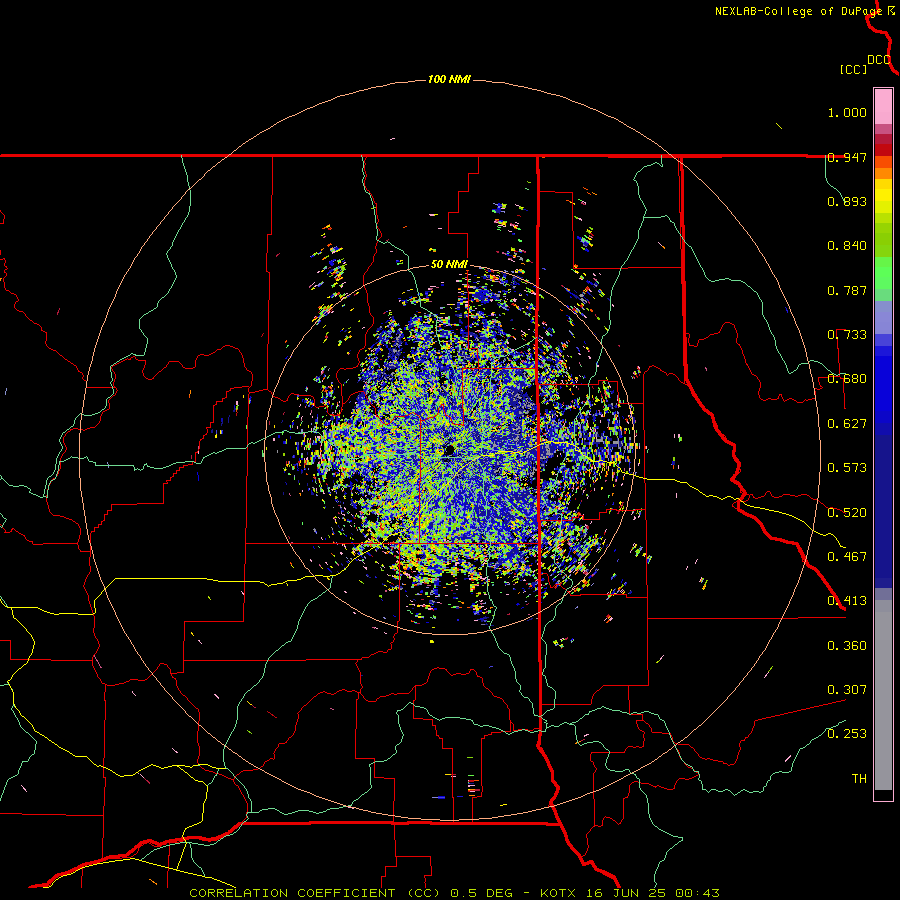The width and height of the screenshot is (900, 900).
Task: Click the radar site marker at the center
Action: tap(449, 451)
